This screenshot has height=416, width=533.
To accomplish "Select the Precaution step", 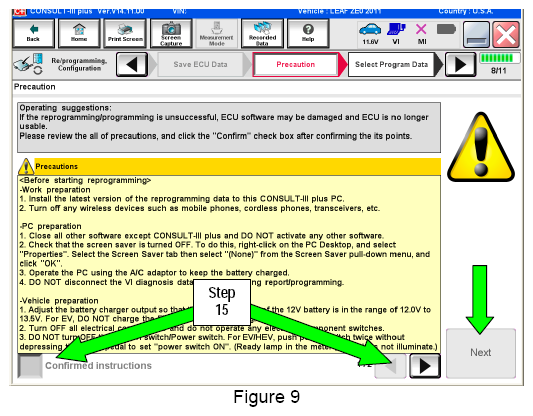I will click(296, 64).
